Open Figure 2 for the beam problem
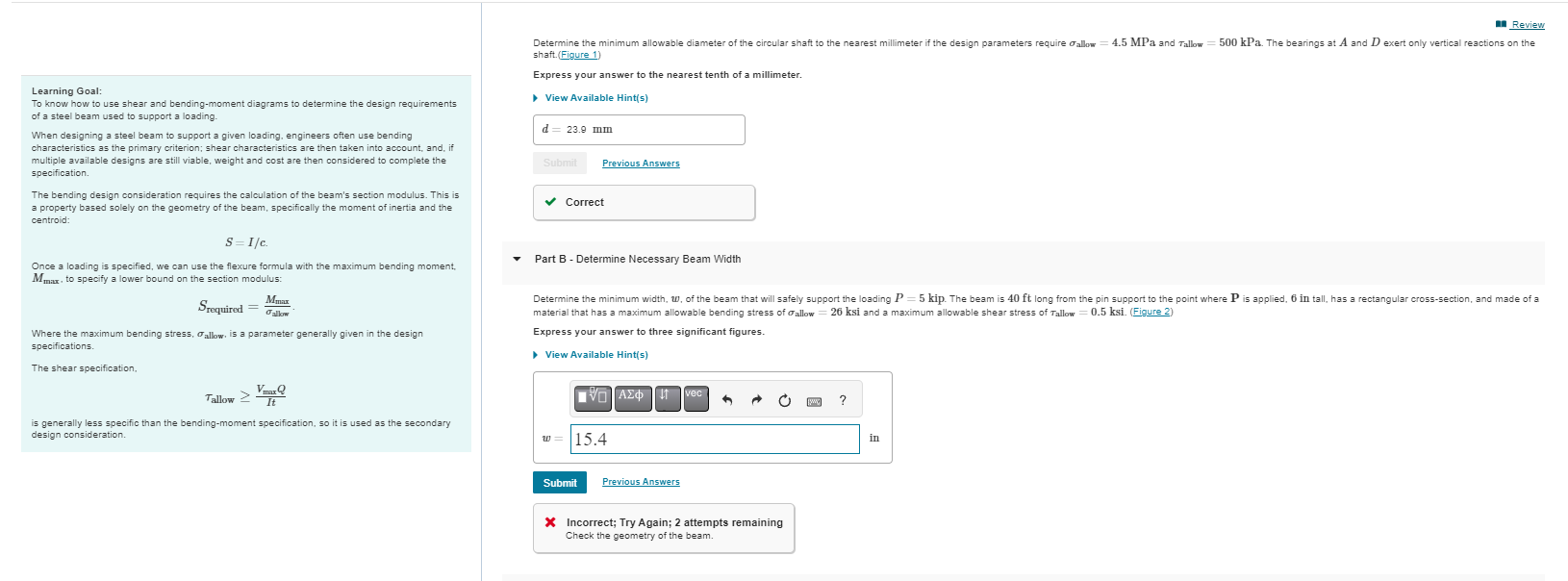Image resolution: width=1568 pixels, height=581 pixels. click(x=1151, y=311)
